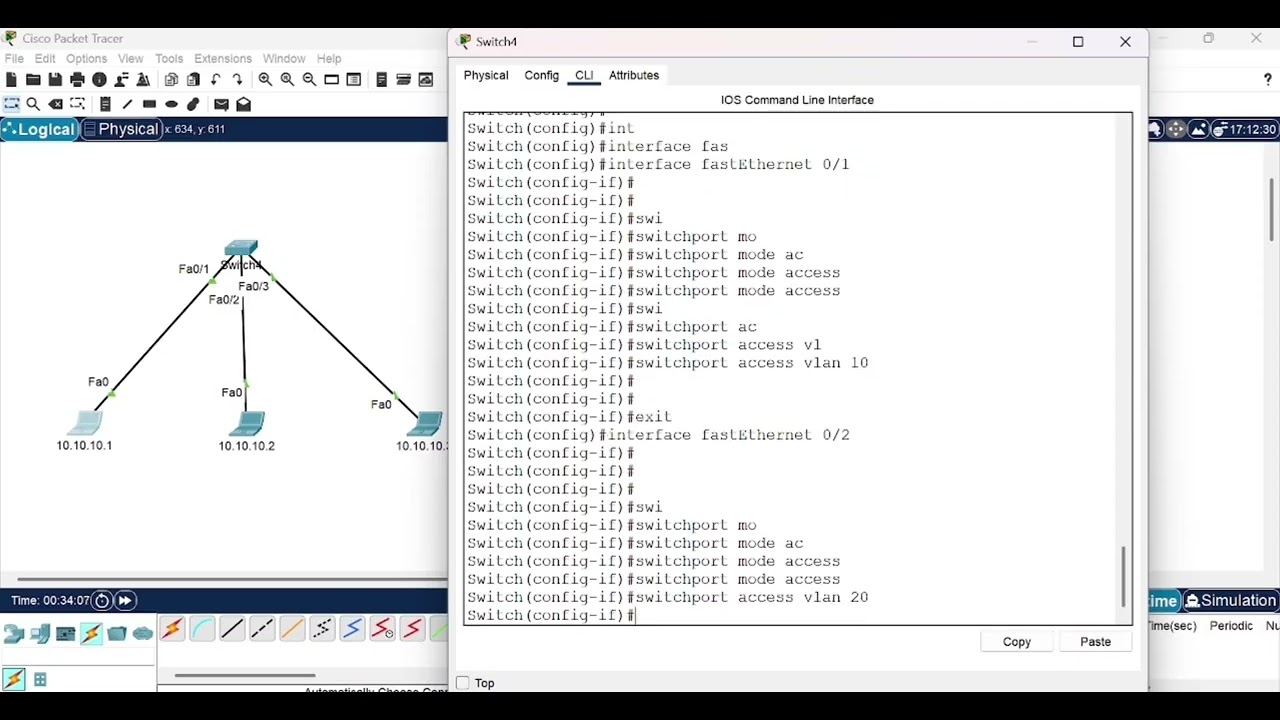Pick the automatic connection lightning cable
1280x720 pixels.
point(172,629)
